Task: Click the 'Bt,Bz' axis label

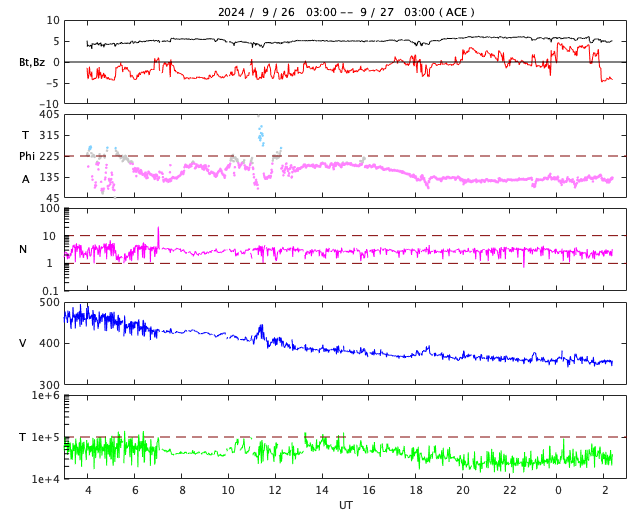Action: [32, 62]
